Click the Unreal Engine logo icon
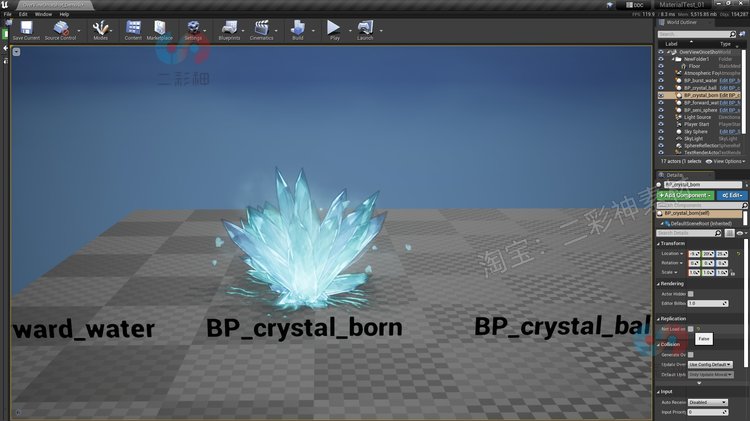 (x=5, y=5)
